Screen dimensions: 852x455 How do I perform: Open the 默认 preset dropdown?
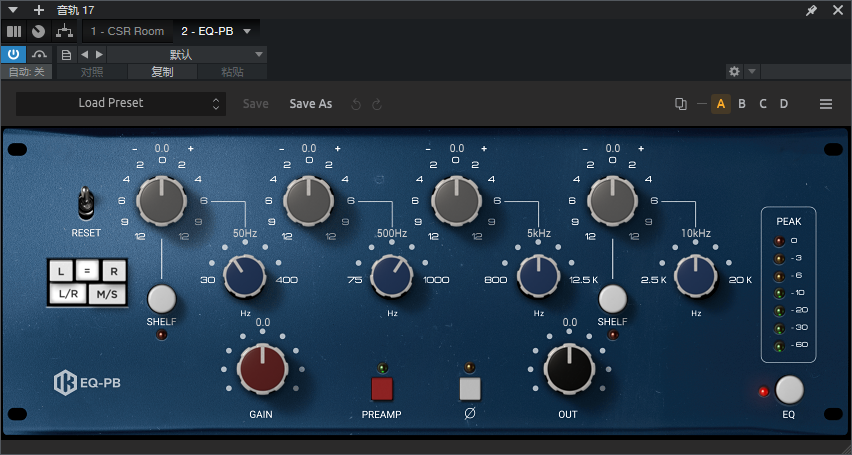coord(186,55)
